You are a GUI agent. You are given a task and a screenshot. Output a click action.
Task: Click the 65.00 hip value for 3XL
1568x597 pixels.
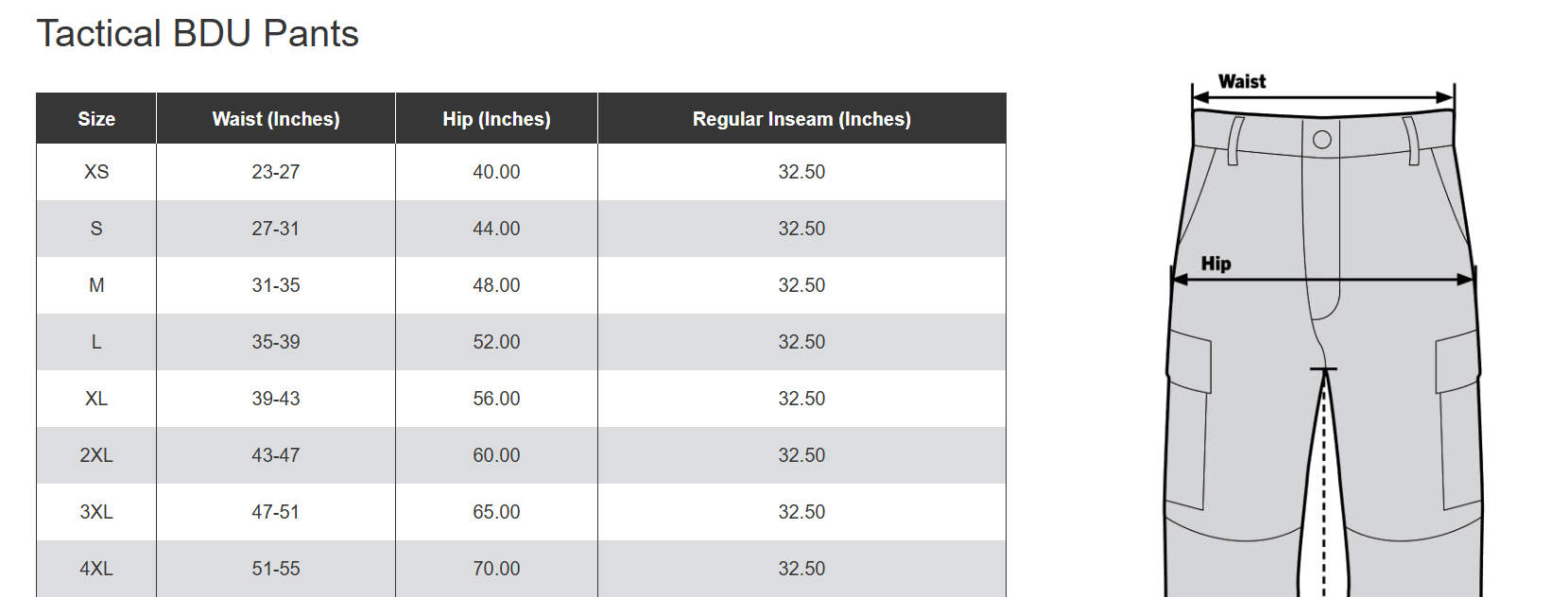pyautogui.click(x=496, y=512)
